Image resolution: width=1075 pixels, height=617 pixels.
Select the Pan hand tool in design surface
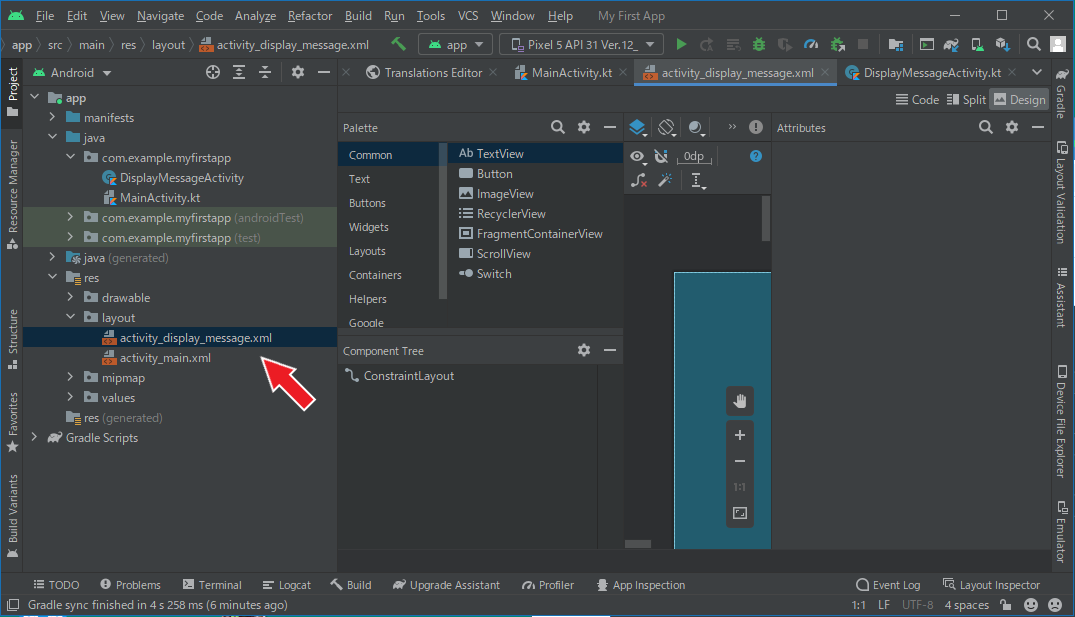[740, 402]
